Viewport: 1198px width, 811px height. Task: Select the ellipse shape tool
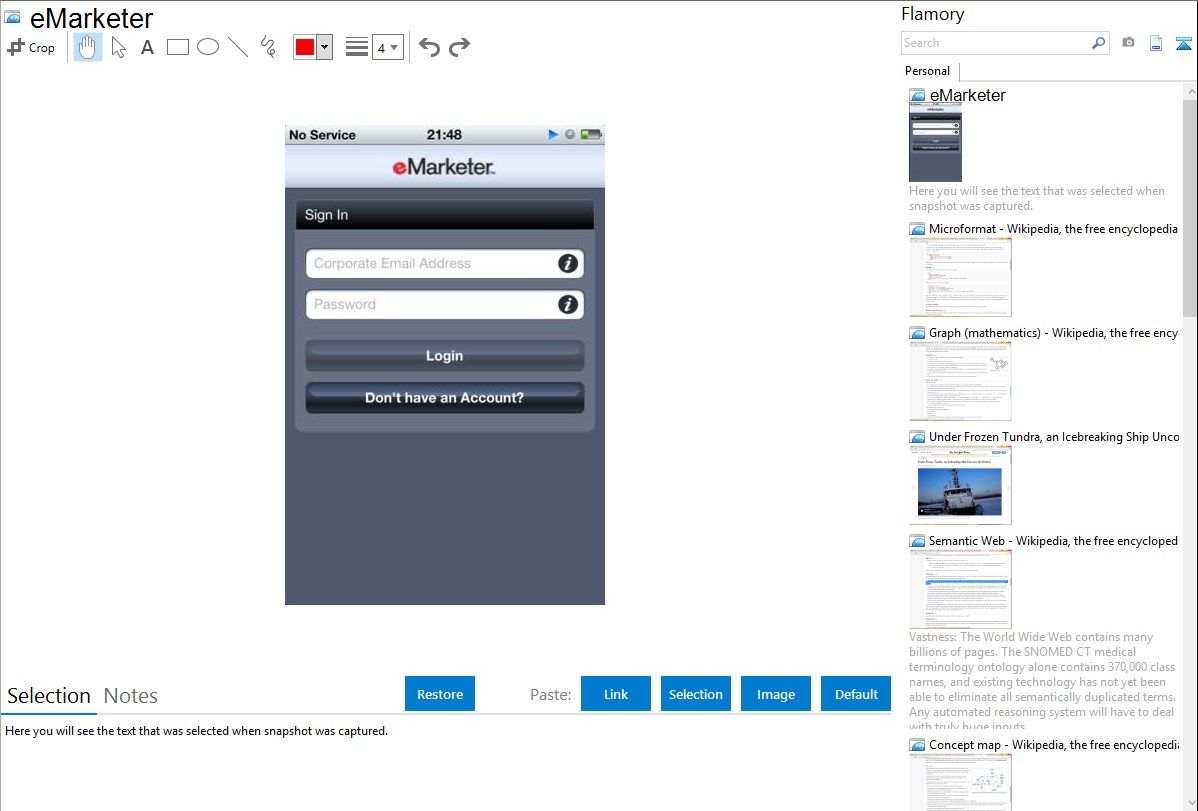tap(208, 47)
